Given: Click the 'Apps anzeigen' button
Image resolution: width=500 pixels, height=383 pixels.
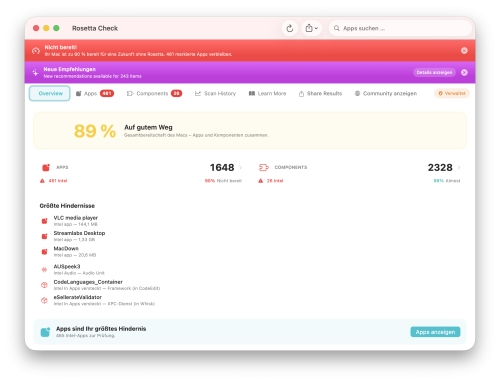Looking at the screenshot, I should 435,332.
